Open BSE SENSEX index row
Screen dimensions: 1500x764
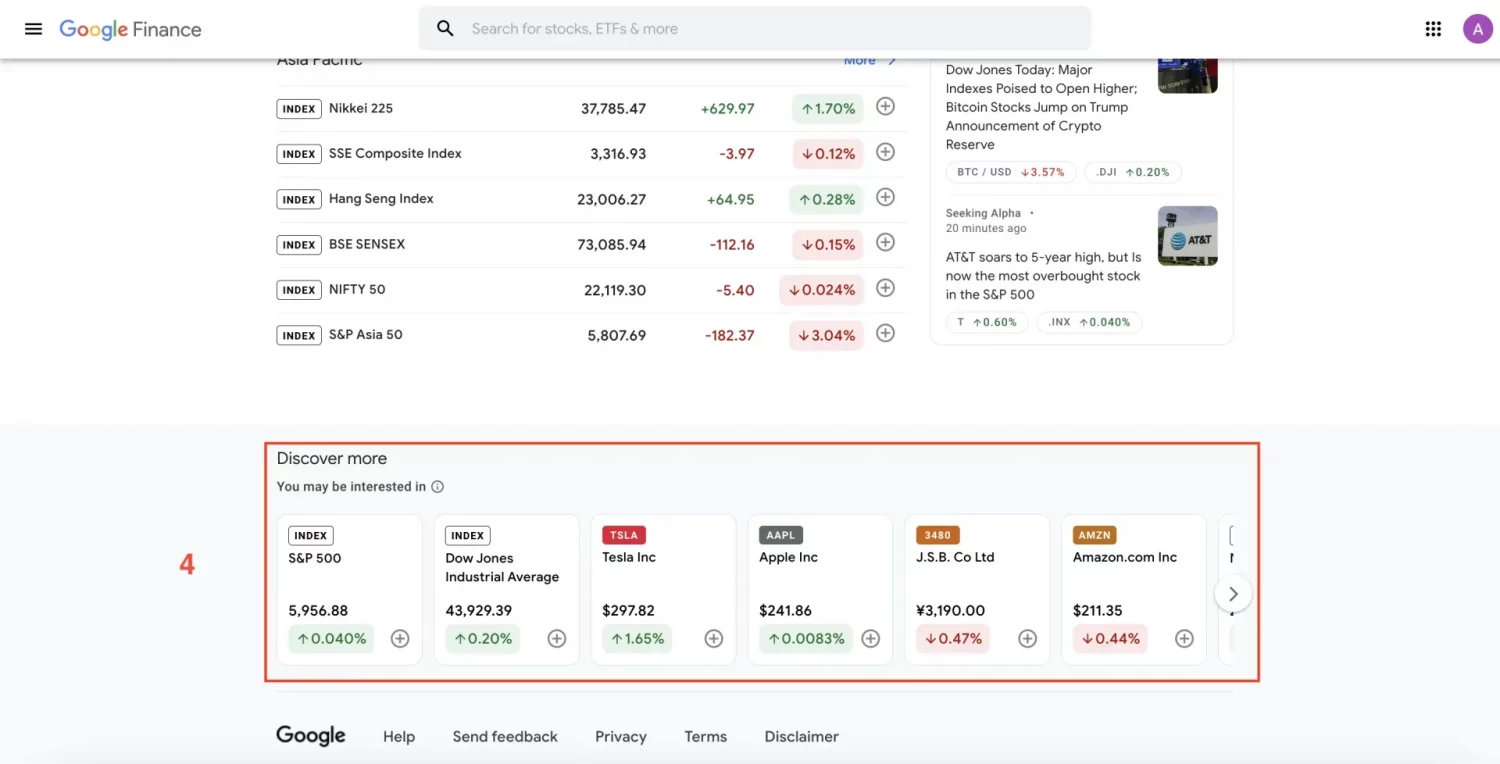592,244
